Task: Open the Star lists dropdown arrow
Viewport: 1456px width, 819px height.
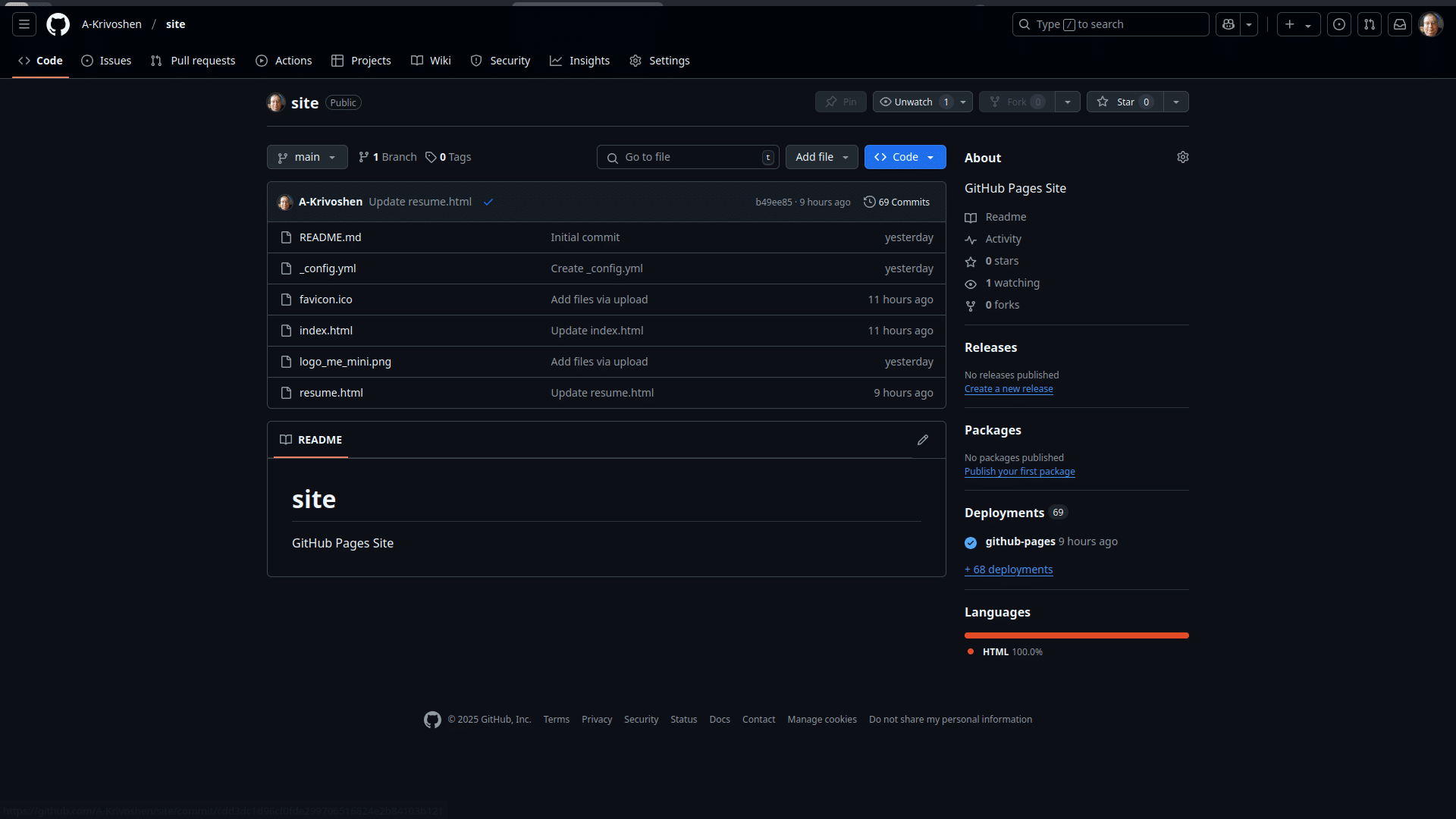Action: click(1176, 102)
